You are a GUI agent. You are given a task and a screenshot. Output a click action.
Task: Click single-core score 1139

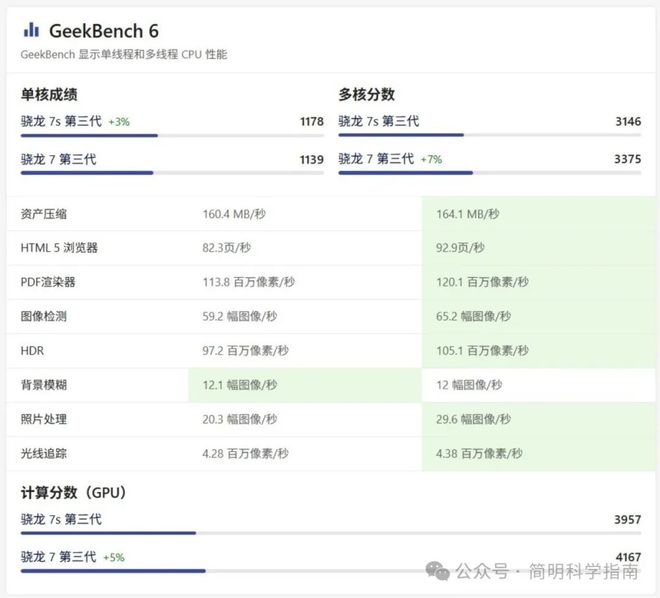pyautogui.click(x=312, y=159)
